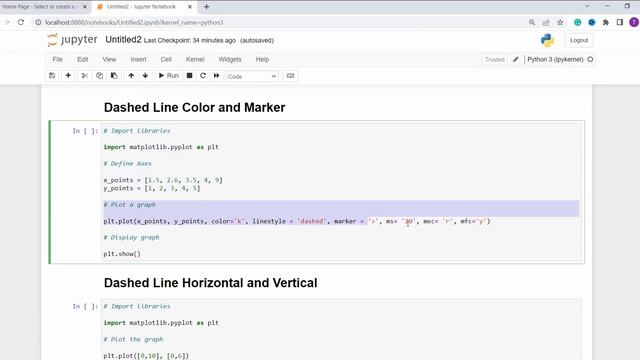Run the selected cell
Viewport: 640px width, 360px height.
coord(168,76)
